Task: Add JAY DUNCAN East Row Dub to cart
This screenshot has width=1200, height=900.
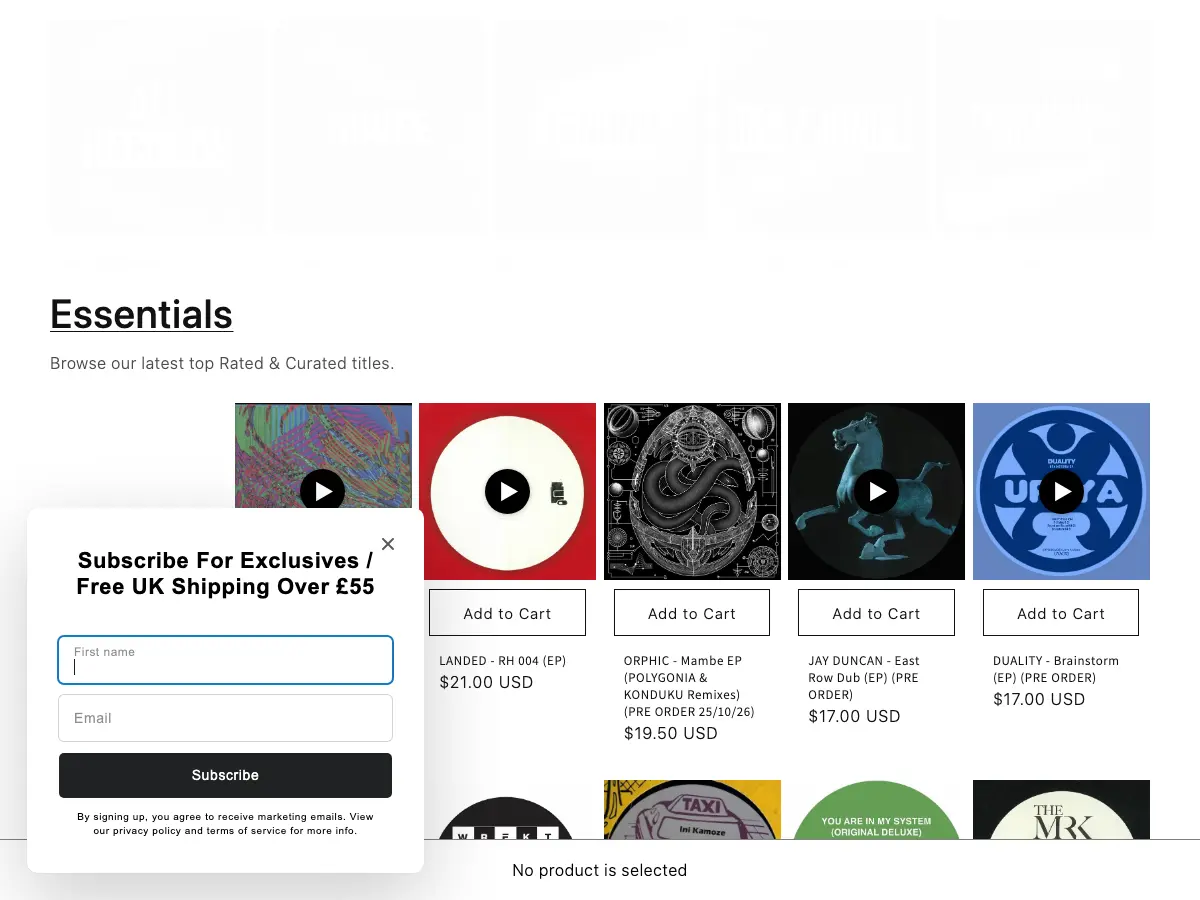Action: (x=876, y=613)
